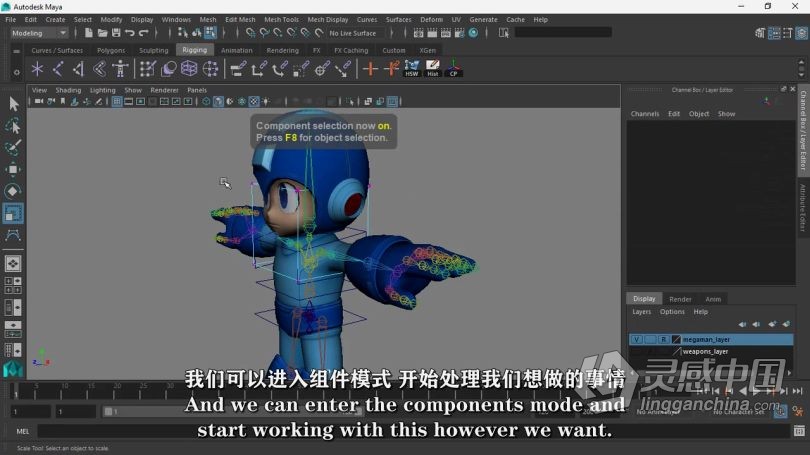The width and height of the screenshot is (810, 455).
Task: Open the Edit Mesh menu
Action: coord(240,20)
